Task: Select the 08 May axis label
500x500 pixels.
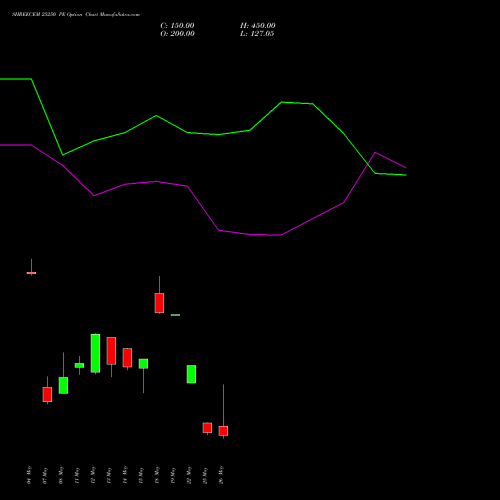Action: coord(61,475)
